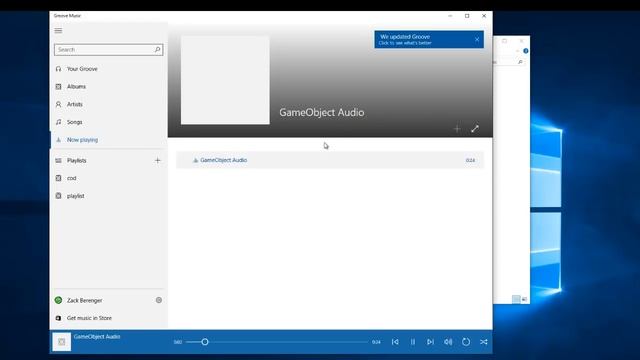640x360 pixels.
Task: Skip to previous track
Action: [x=395, y=342]
